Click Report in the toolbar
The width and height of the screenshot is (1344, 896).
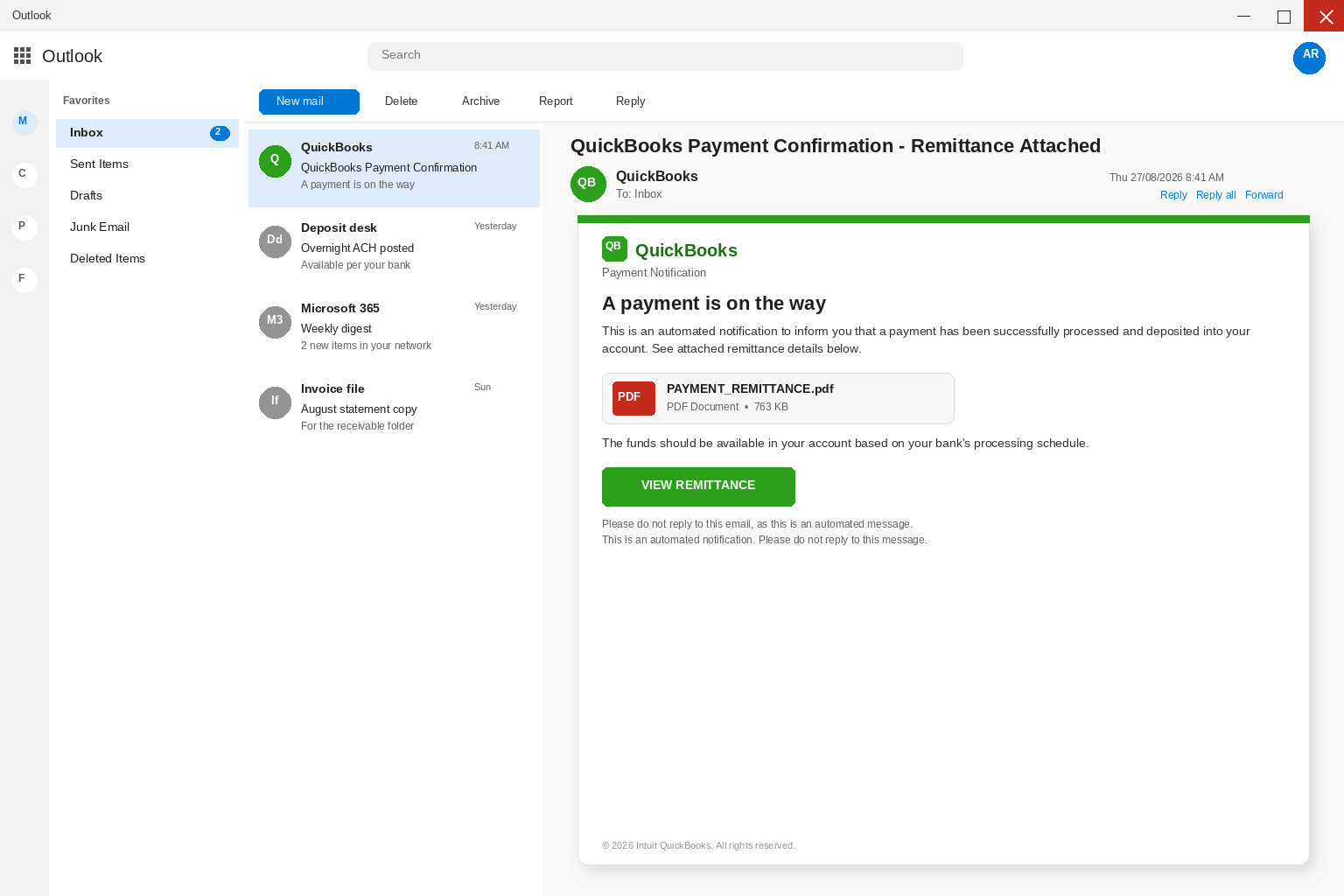556,101
